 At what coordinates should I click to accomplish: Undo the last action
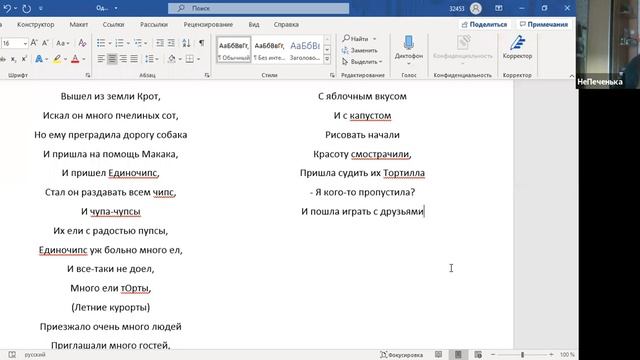(7, 8)
